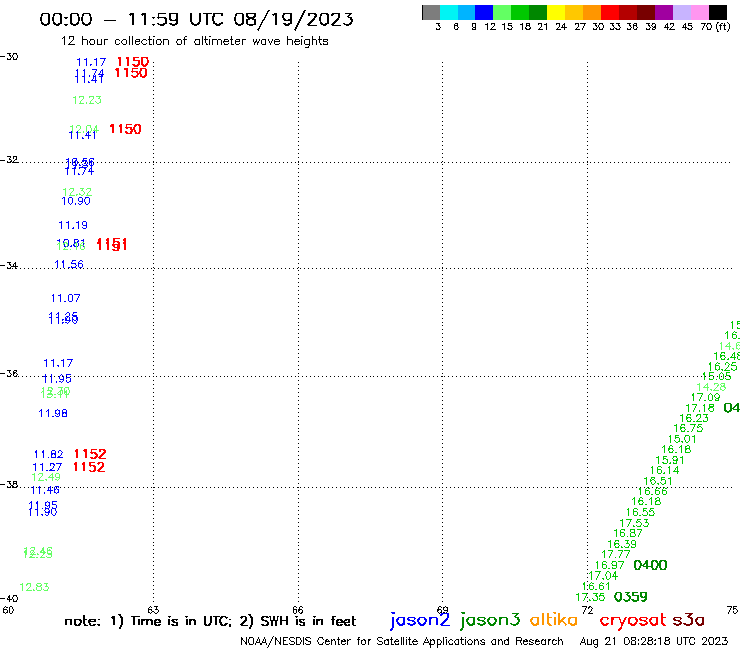
Task: Click the longitude axis label 63
Action: click(x=153, y=610)
